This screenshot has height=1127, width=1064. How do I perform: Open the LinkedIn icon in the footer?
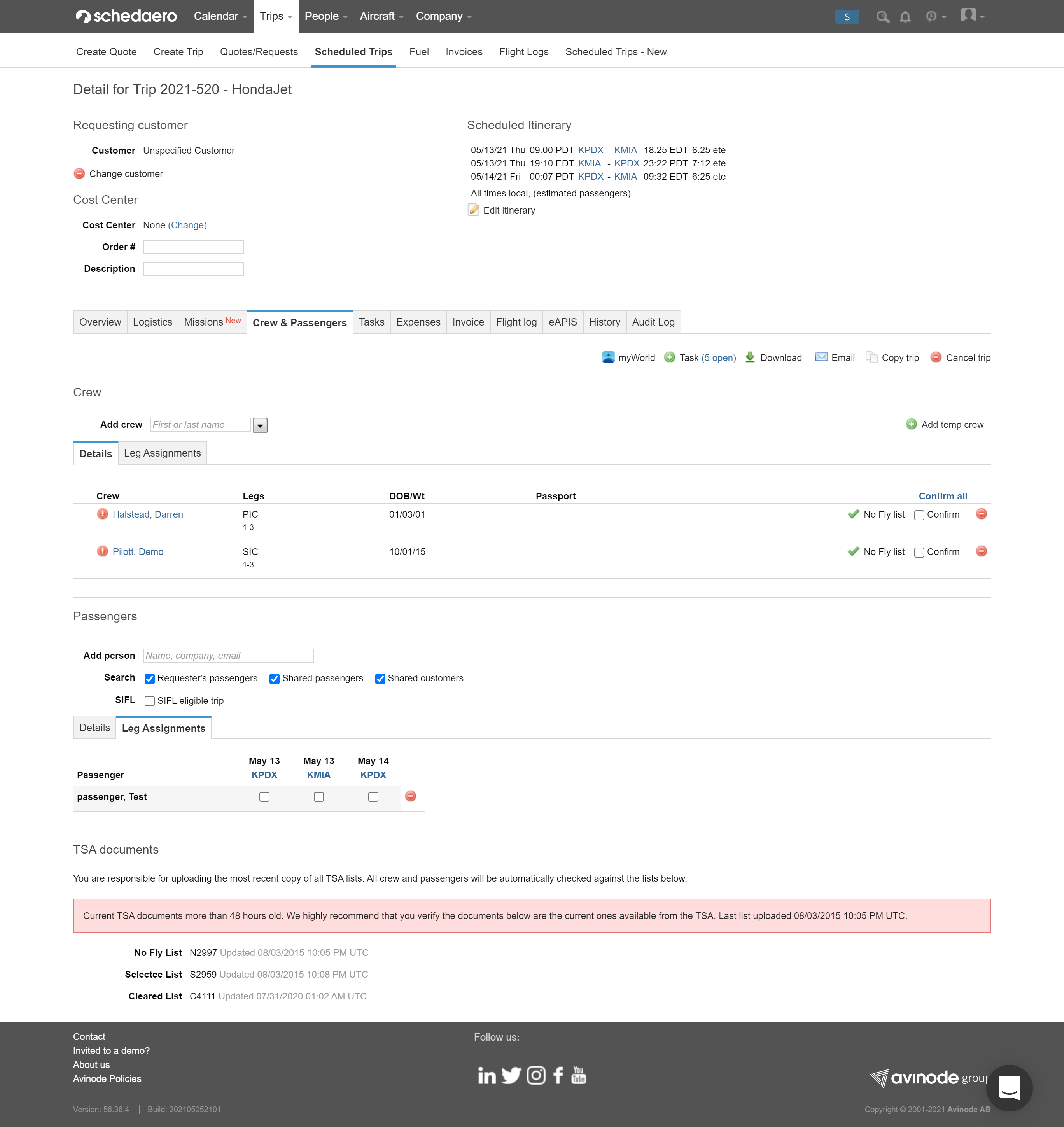coord(486,1075)
